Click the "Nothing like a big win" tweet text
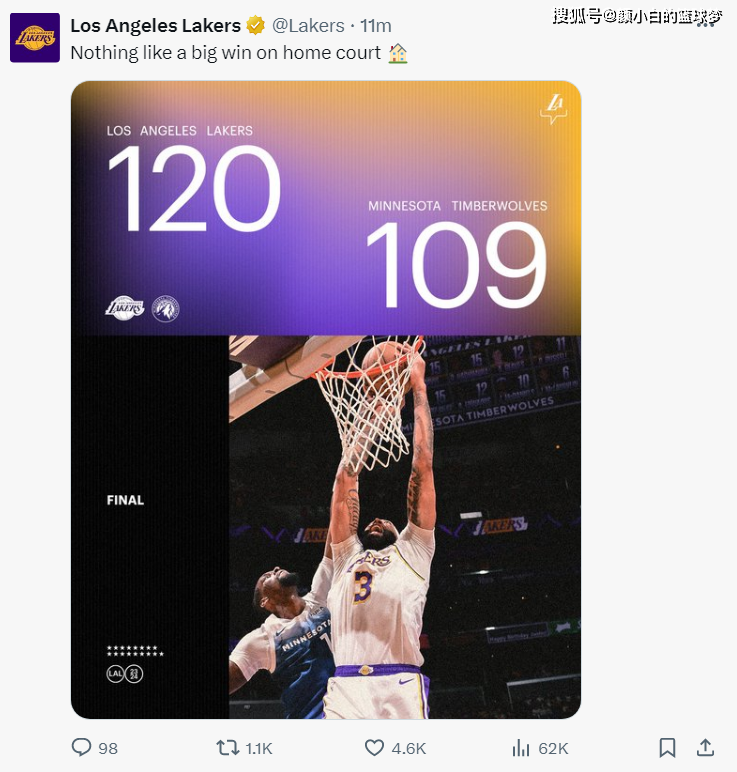The image size is (737, 772). click(x=225, y=53)
